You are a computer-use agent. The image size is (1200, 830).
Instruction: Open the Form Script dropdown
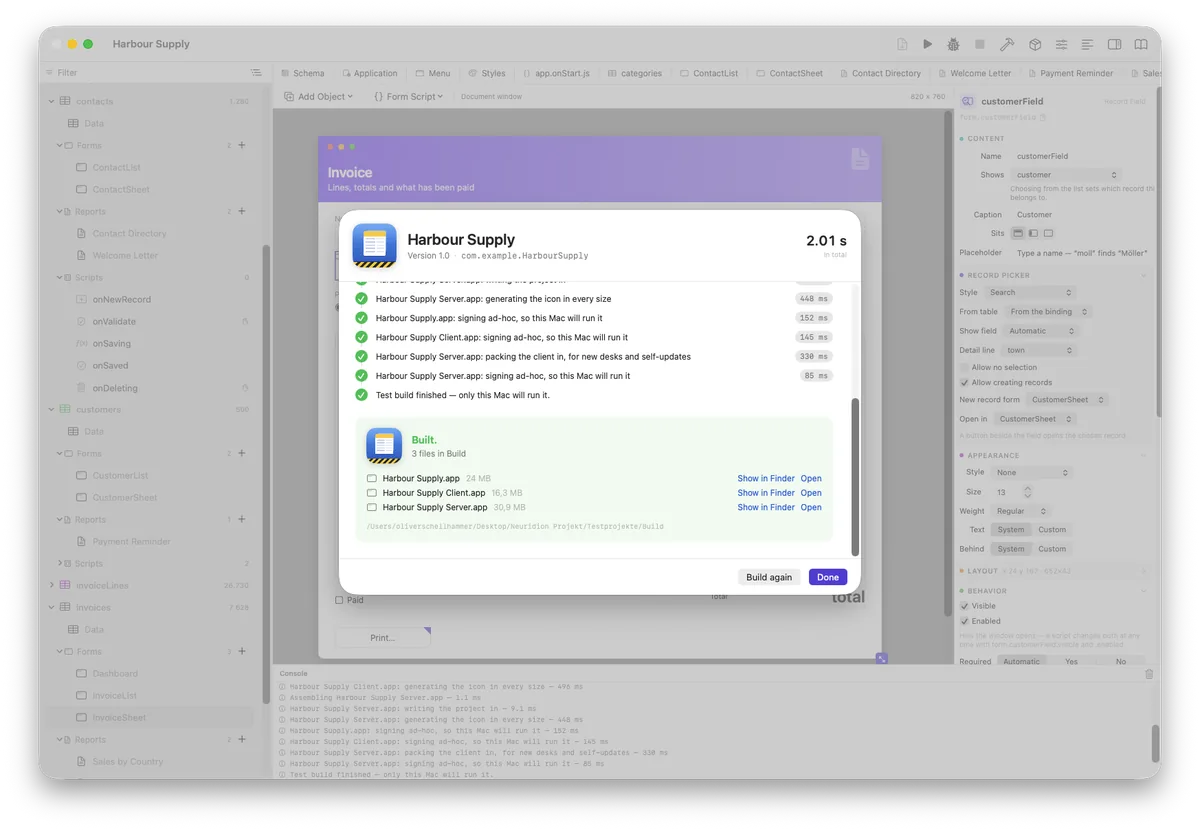pos(408,97)
